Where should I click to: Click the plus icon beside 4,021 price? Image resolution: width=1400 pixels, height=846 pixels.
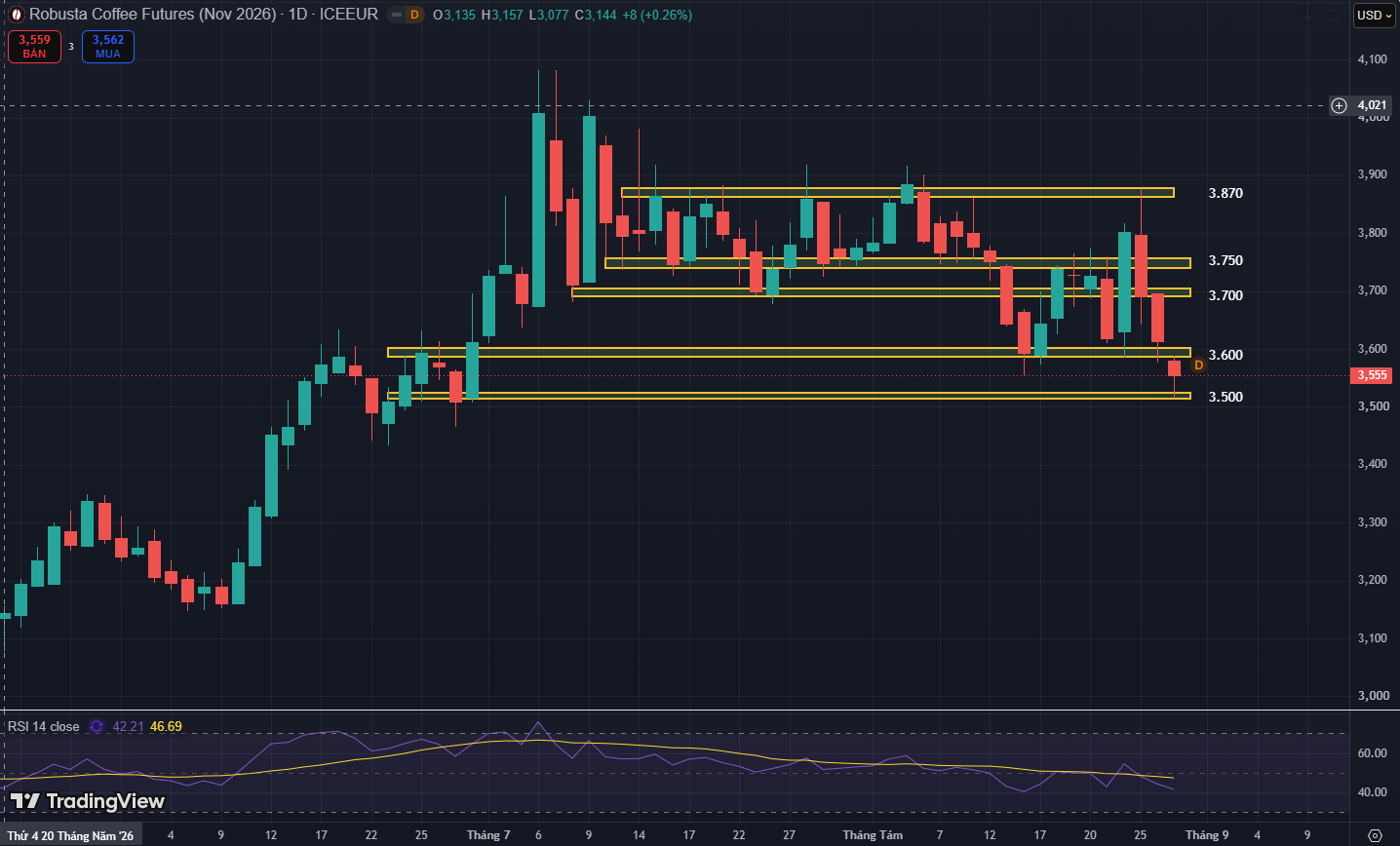pyautogui.click(x=1340, y=105)
